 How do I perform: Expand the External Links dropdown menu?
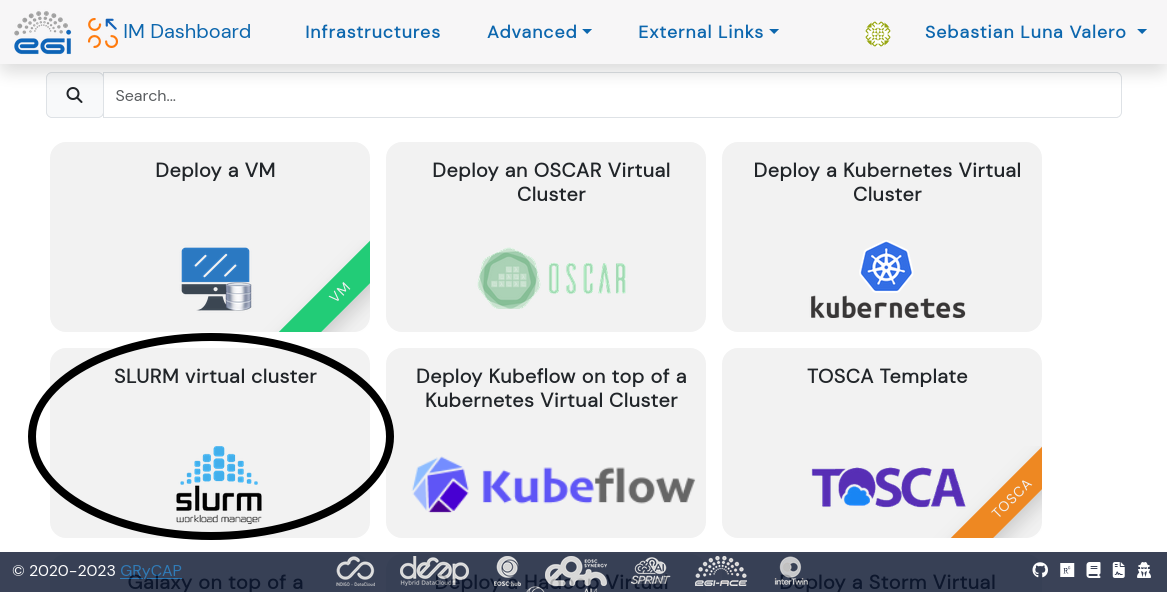coord(708,32)
